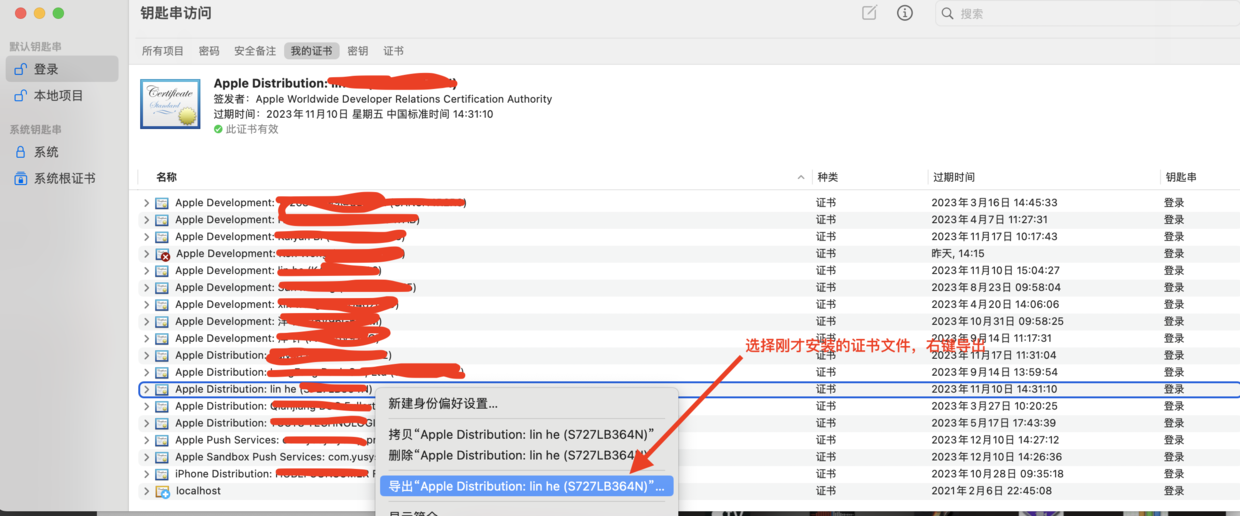The height and width of the screenshot is (516, 1240).
Task: Select the 我的证书 tab
Action: [312, 51]
